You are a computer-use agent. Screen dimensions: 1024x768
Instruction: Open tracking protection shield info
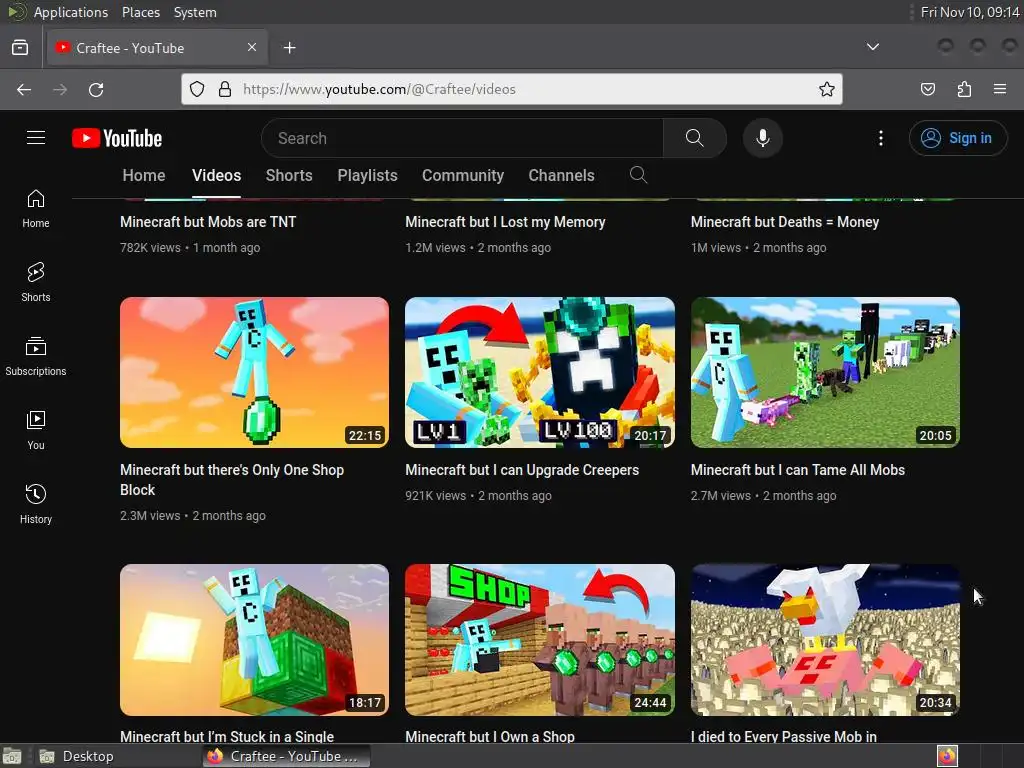click(197, 89)
